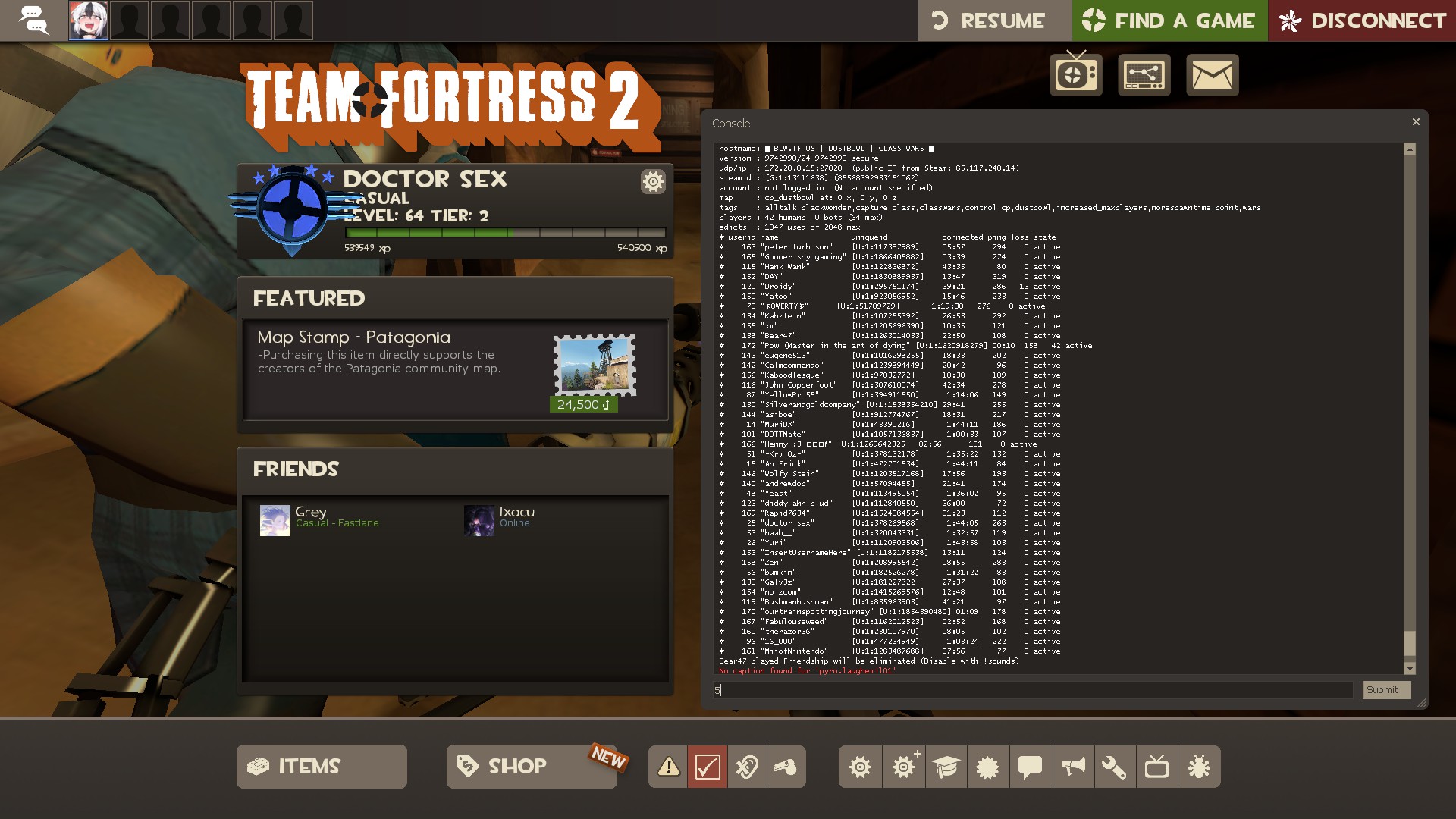Click the megaphone report player icon

point(1073,767)
